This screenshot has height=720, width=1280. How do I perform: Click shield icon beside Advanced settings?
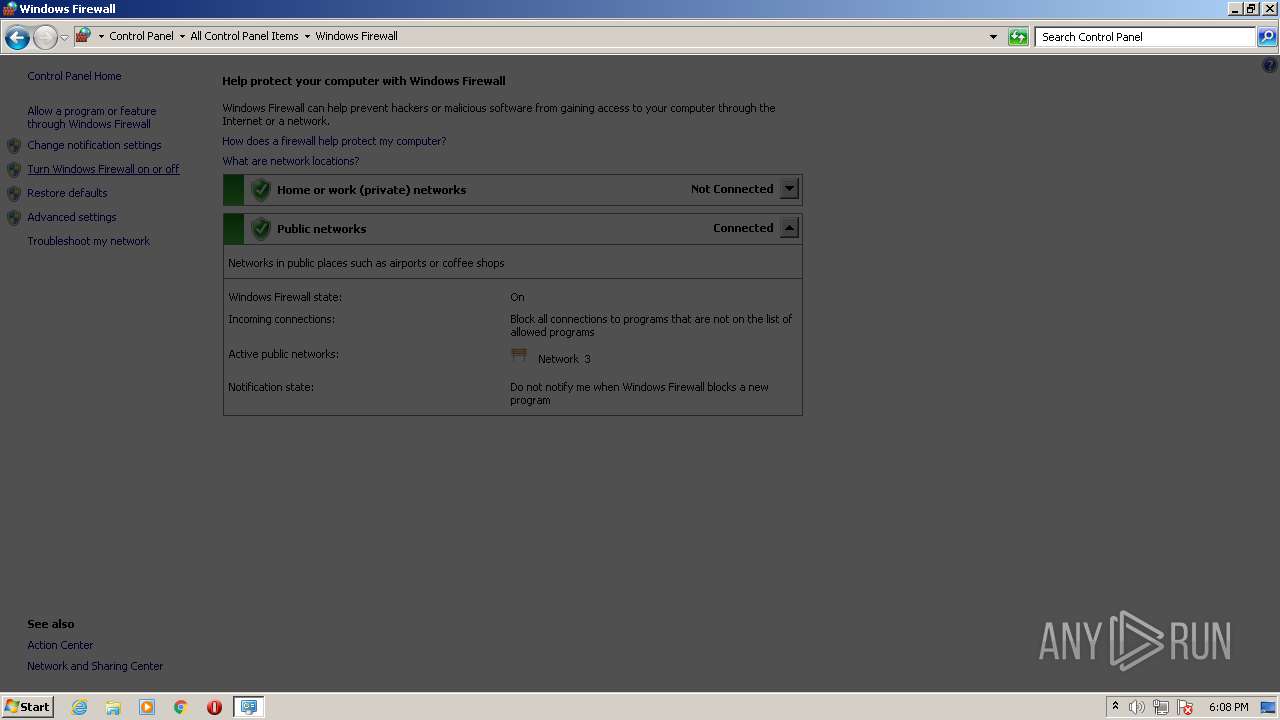[14, 218]
